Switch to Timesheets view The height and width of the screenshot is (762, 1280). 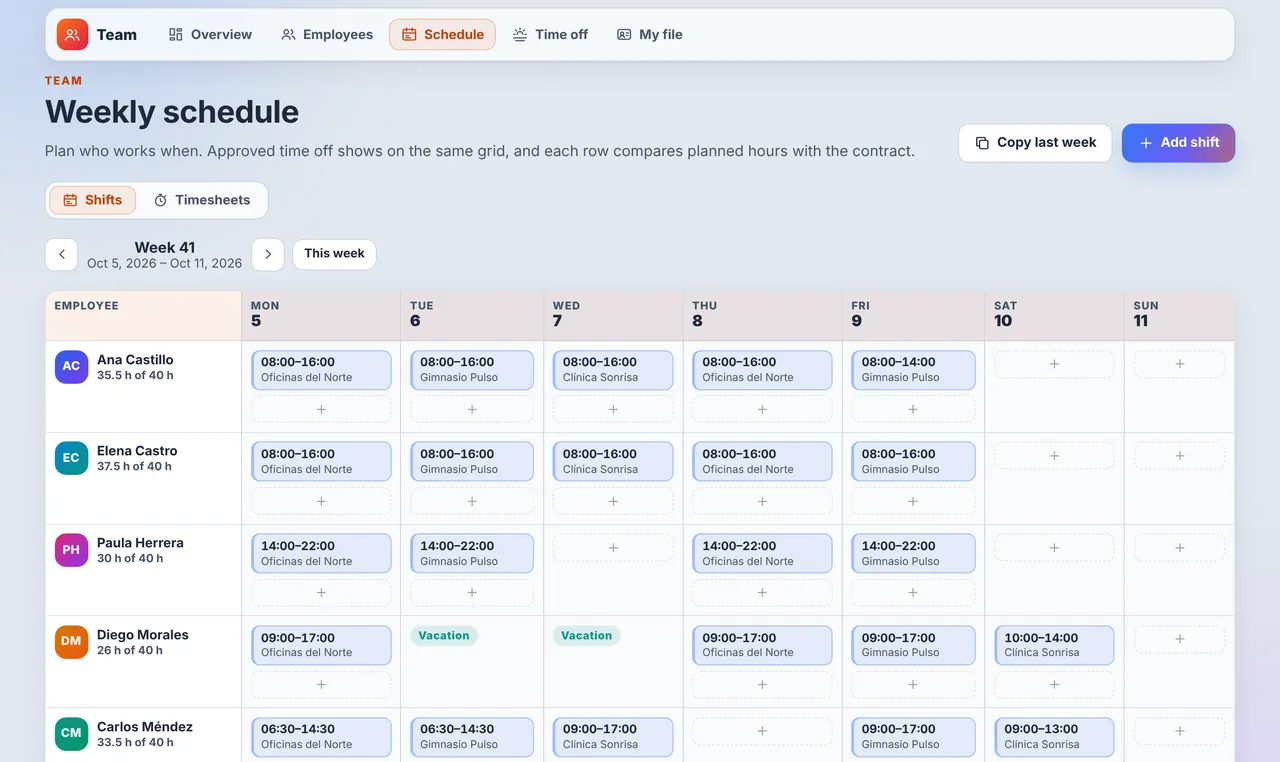coord(202,200)
